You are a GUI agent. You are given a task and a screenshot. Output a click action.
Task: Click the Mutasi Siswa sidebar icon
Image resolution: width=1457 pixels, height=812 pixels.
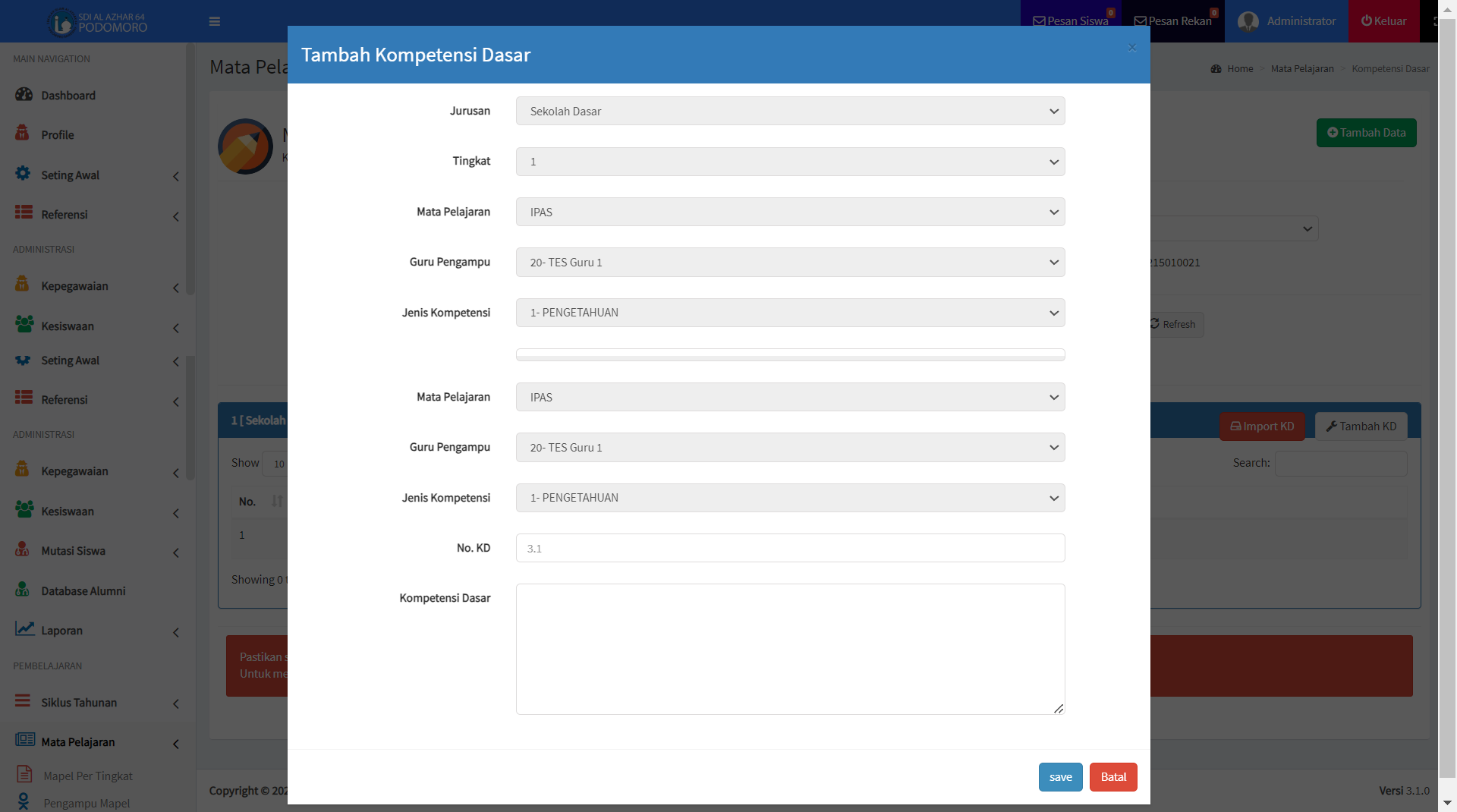23,549
